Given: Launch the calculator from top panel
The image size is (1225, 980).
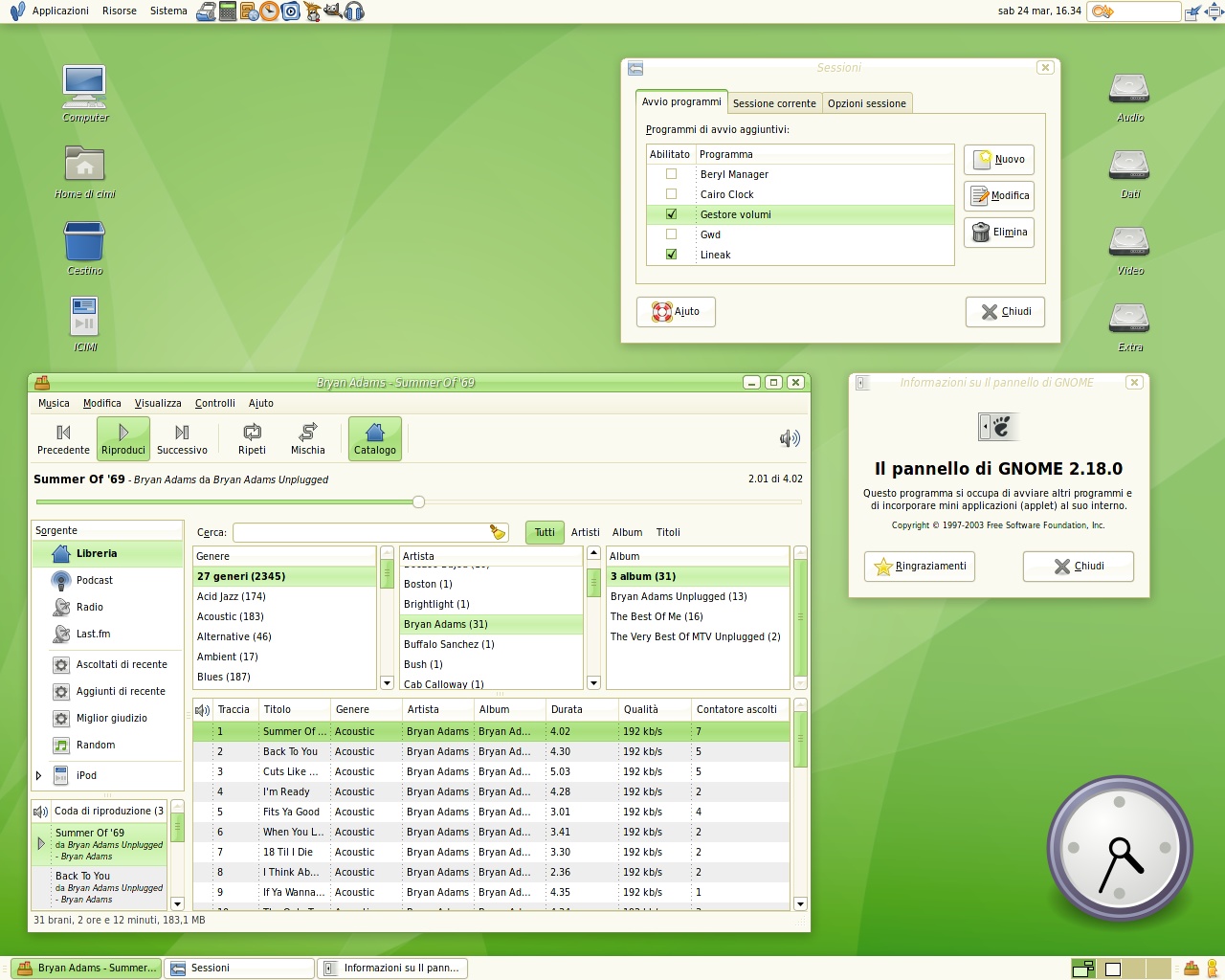Looking at the screenshot, I should point(227,11).
